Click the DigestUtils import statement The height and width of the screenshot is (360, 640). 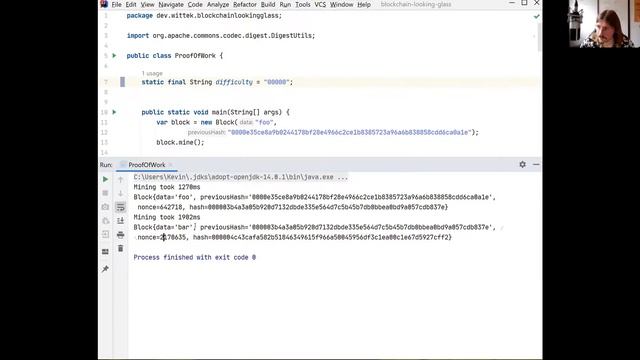click(221, 36)
